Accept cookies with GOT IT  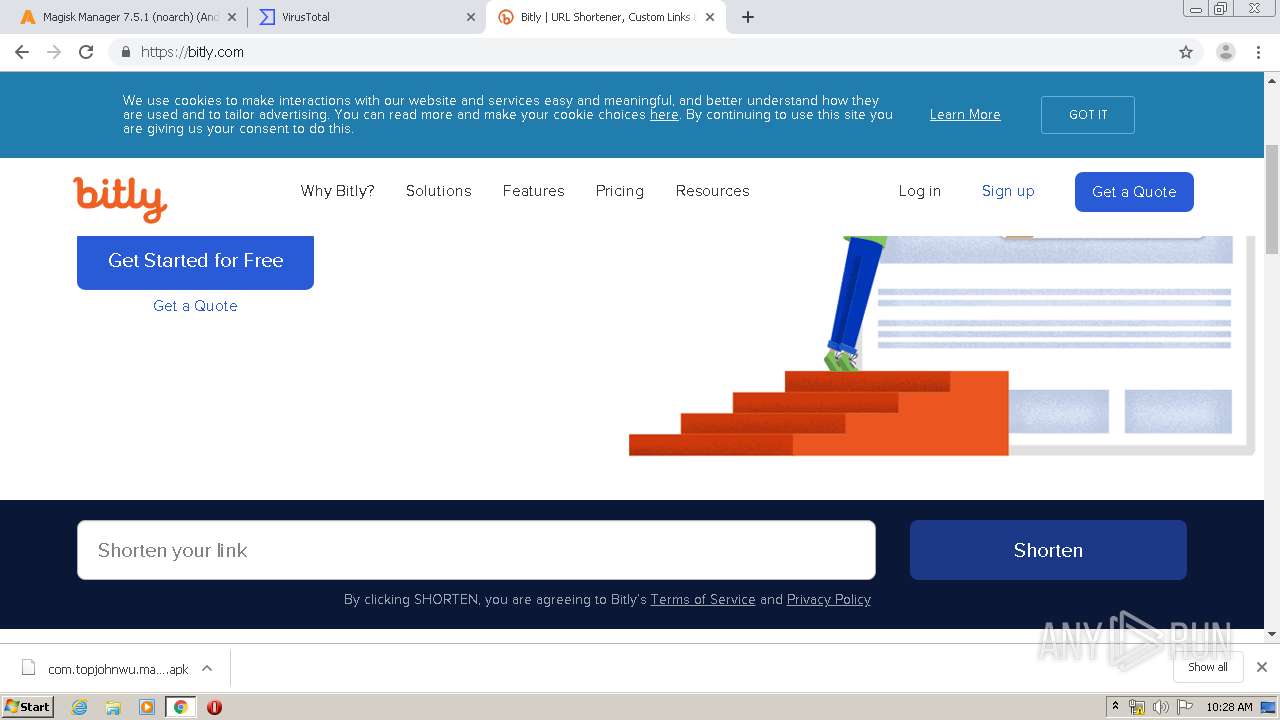(x=1088, y=115)
